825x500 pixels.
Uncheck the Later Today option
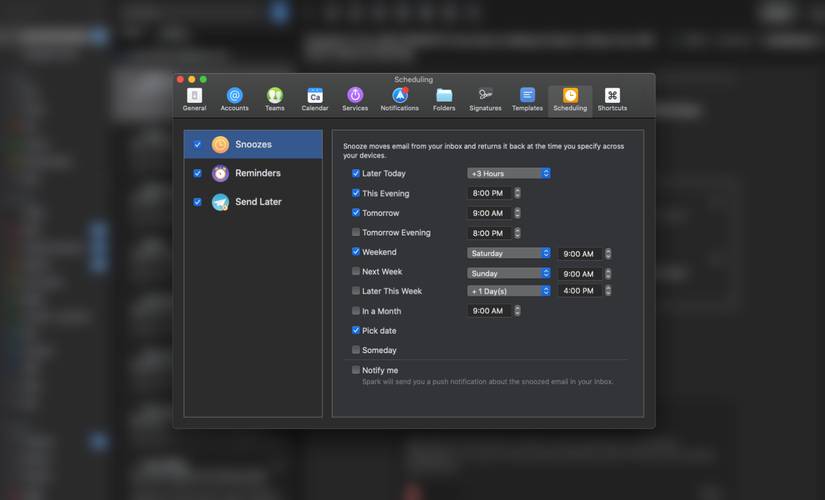pos(356,173)
